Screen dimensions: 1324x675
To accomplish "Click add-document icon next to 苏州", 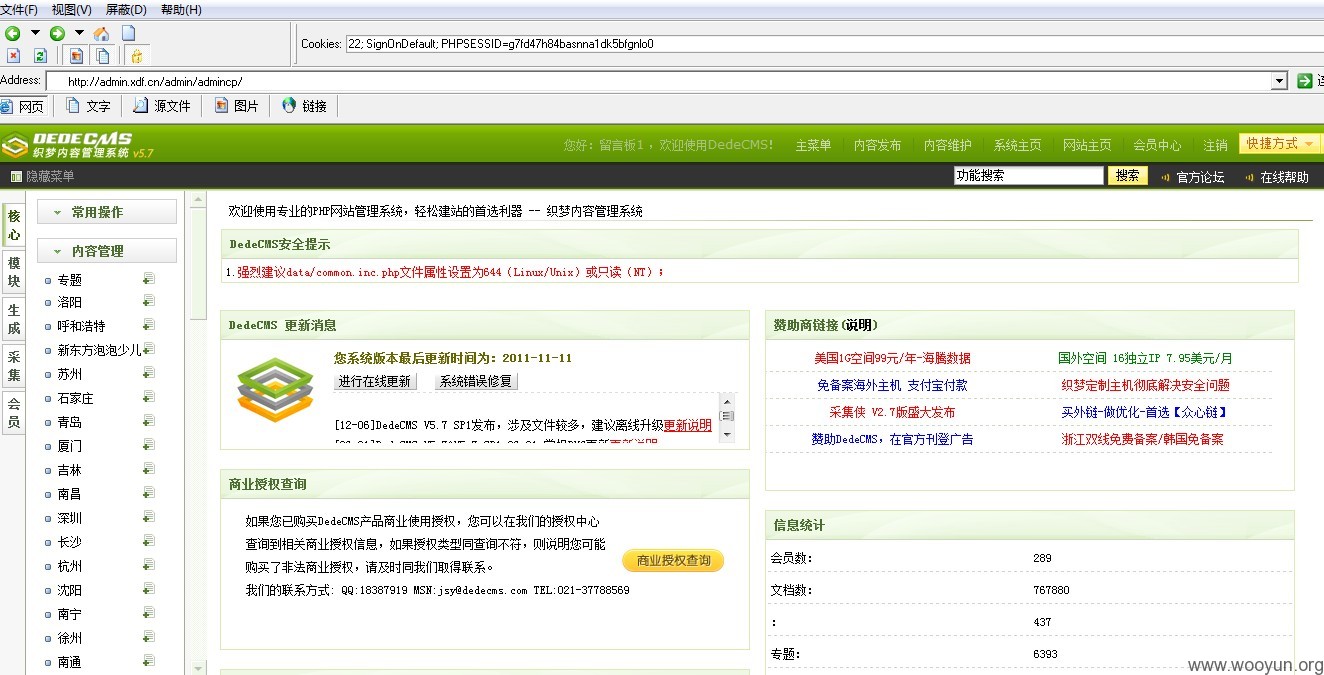I will [148, 373].
